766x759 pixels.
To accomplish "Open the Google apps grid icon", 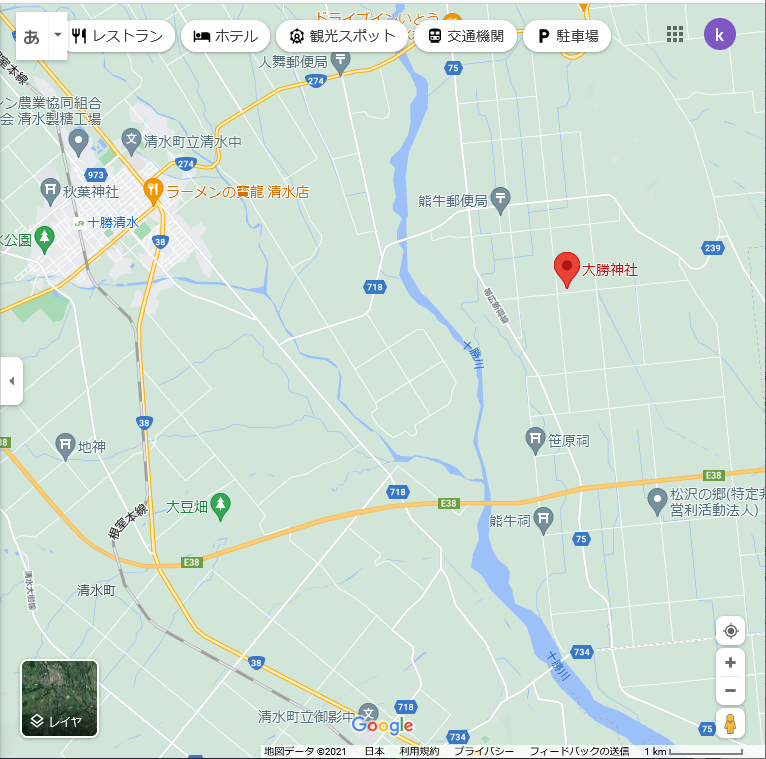I will (675, 34).
